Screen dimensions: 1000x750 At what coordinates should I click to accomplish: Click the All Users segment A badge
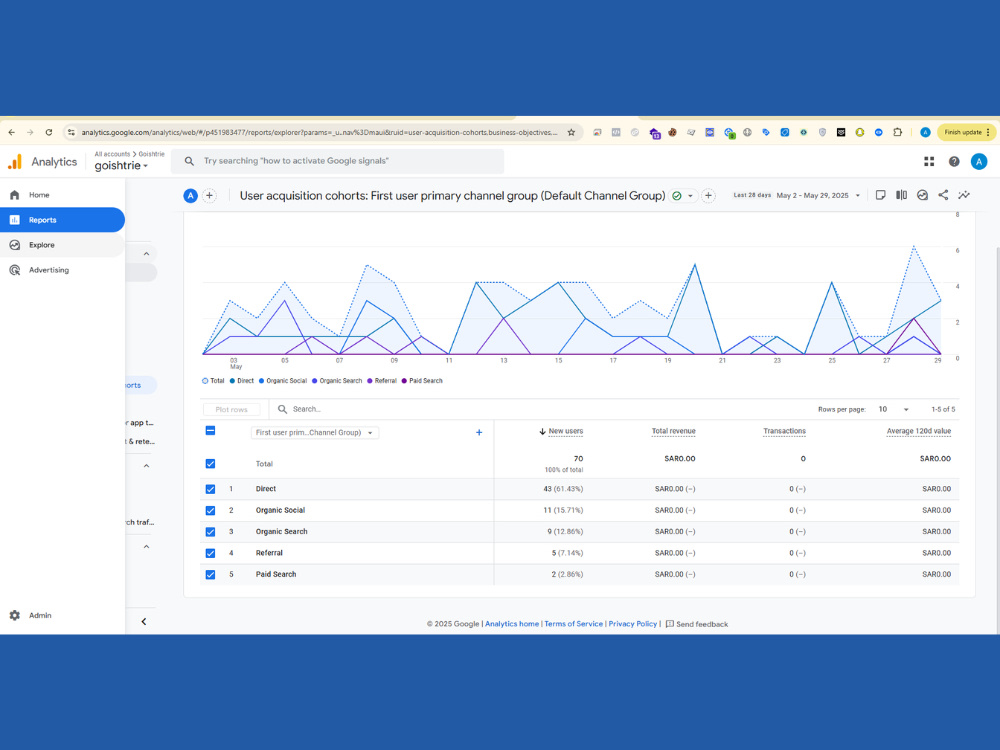coord(190,196)
